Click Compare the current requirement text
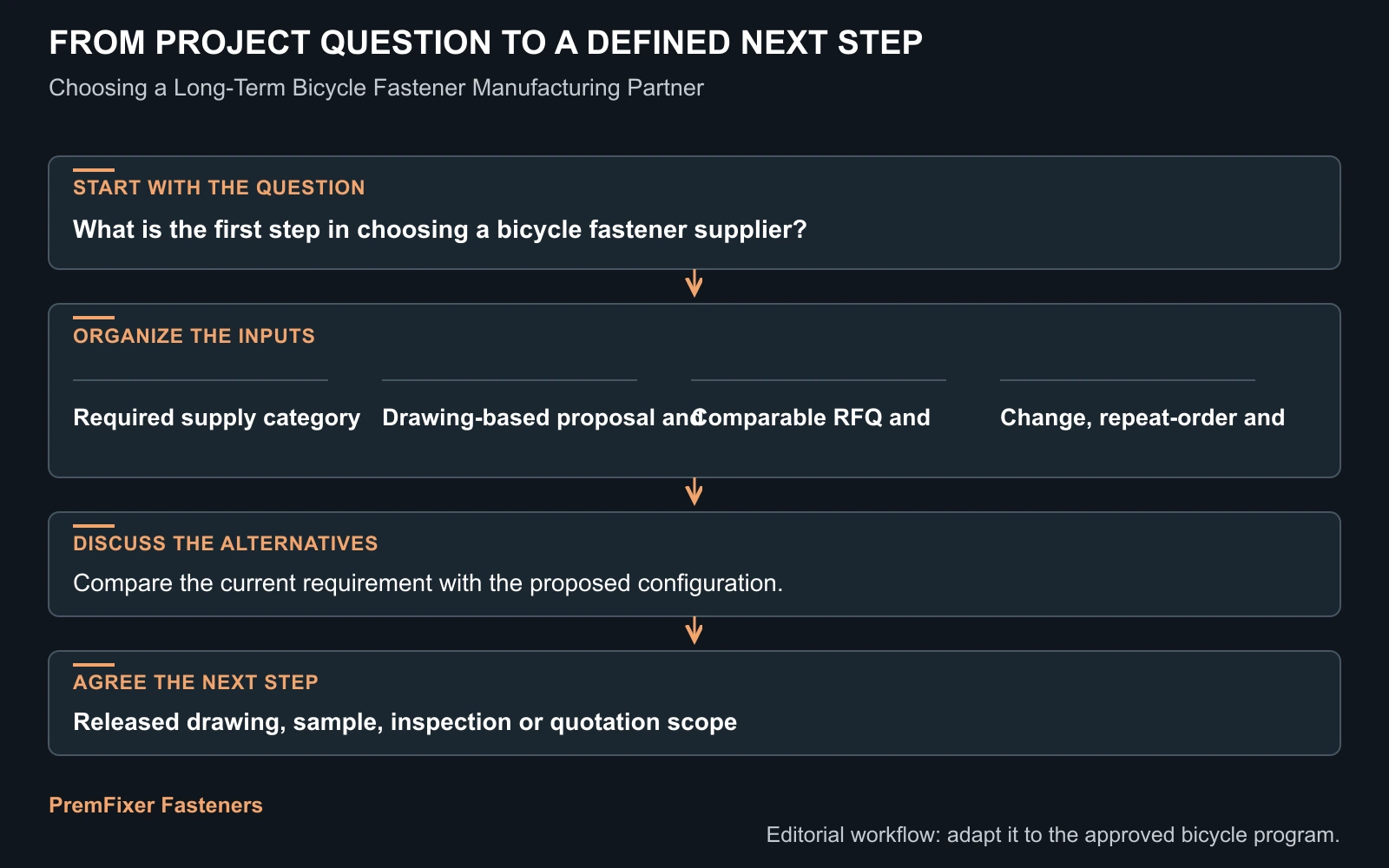This screenshot has height=868, width=1389. [x=428, y=582]
